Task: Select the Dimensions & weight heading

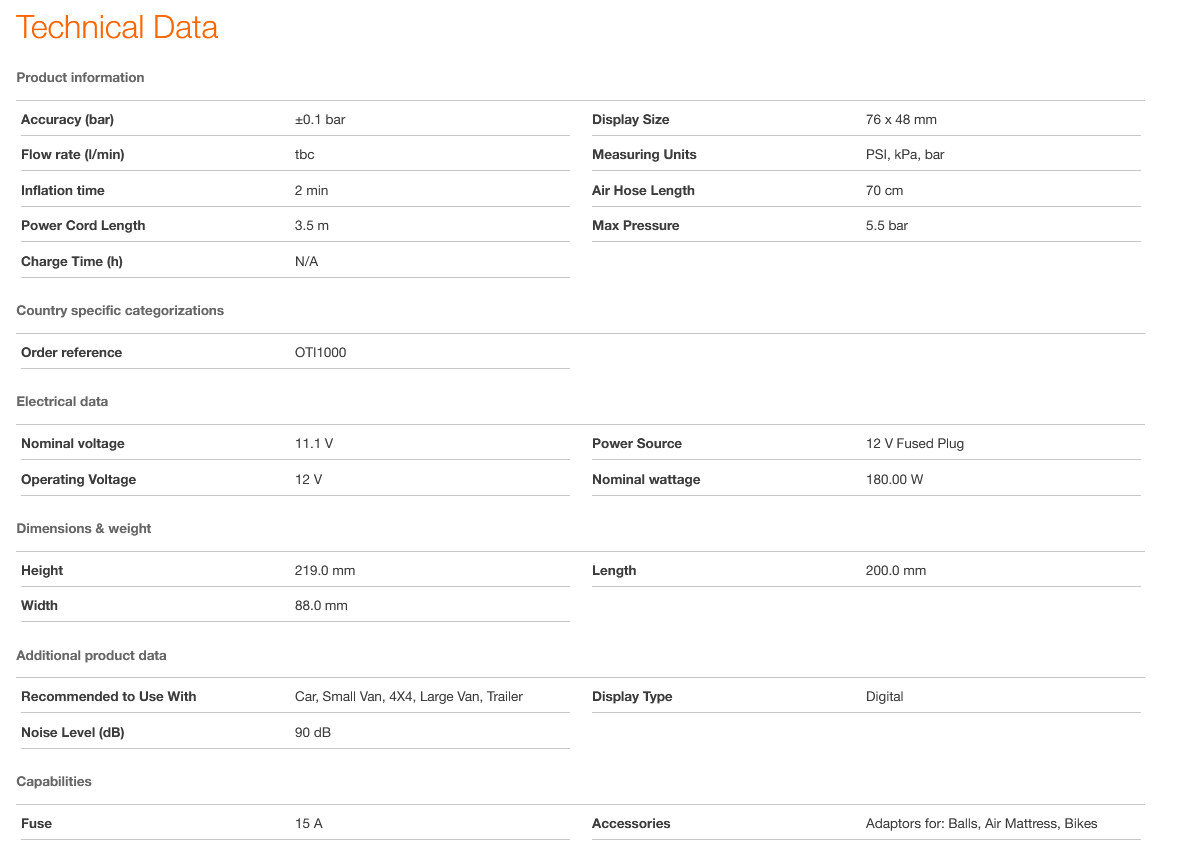Action: pyautogui.click(x=84, y=528)
